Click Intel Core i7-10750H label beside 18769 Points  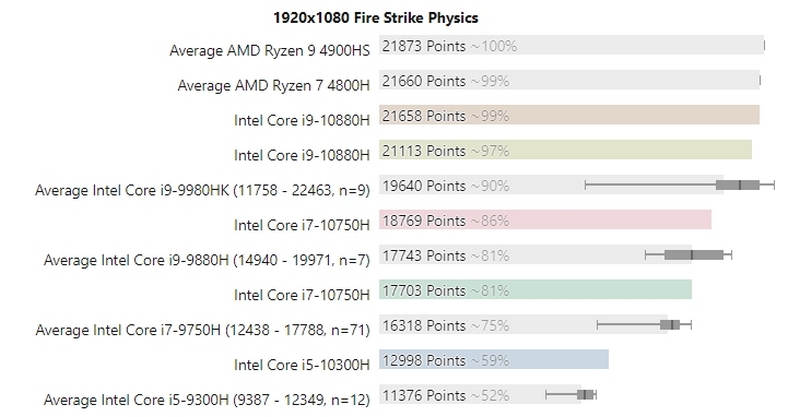point(302,224)
